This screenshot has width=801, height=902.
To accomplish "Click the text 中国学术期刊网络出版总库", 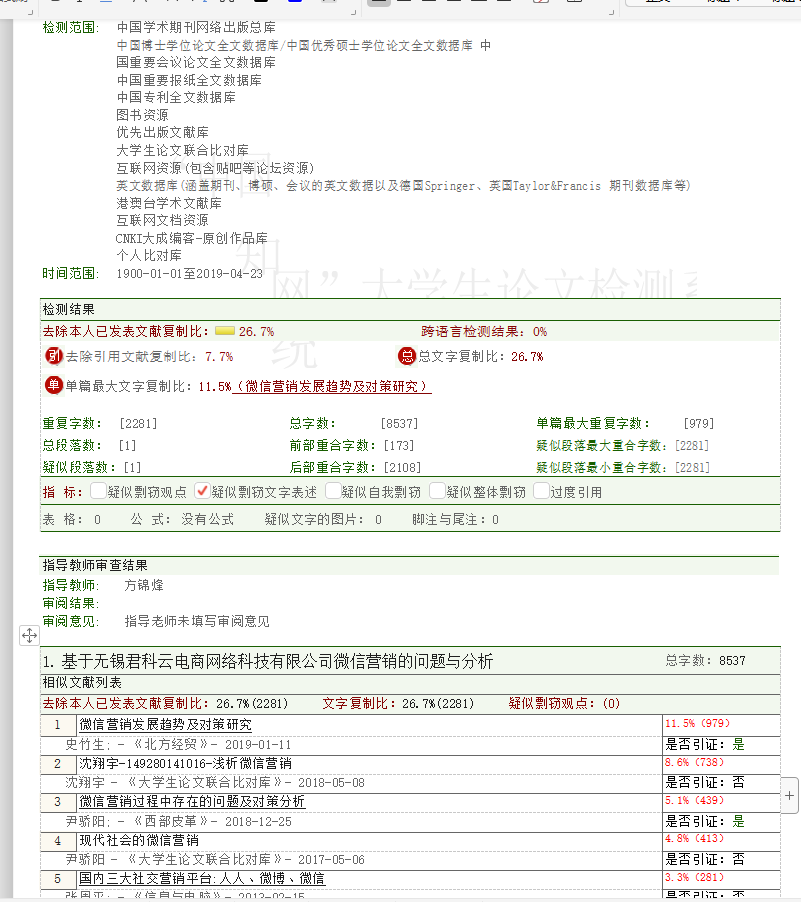I will (196, 27).
